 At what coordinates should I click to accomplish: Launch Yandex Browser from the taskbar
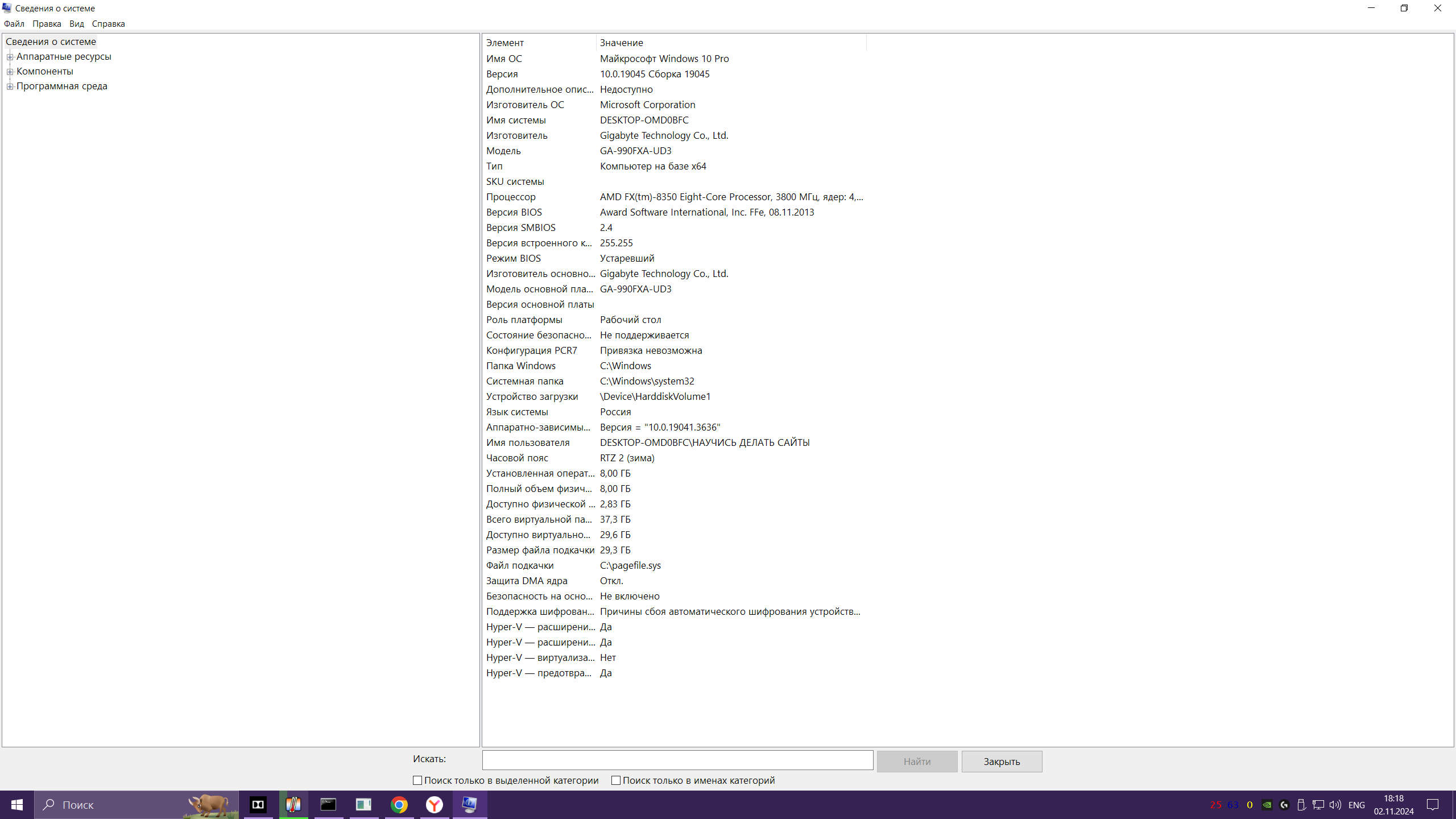[435, 804]
